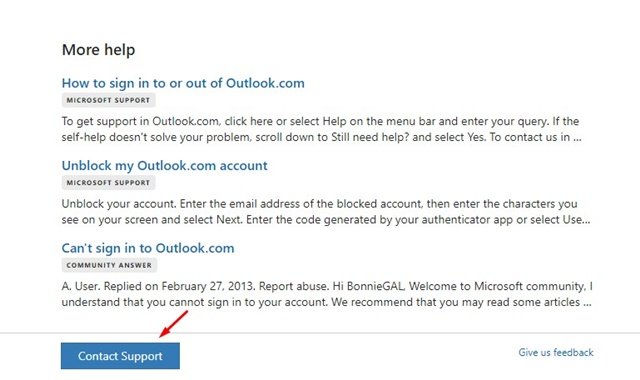Select Microsoft Support badge under sign-in article
Screen dimensions: 640x380
click(x=108, y=100)
